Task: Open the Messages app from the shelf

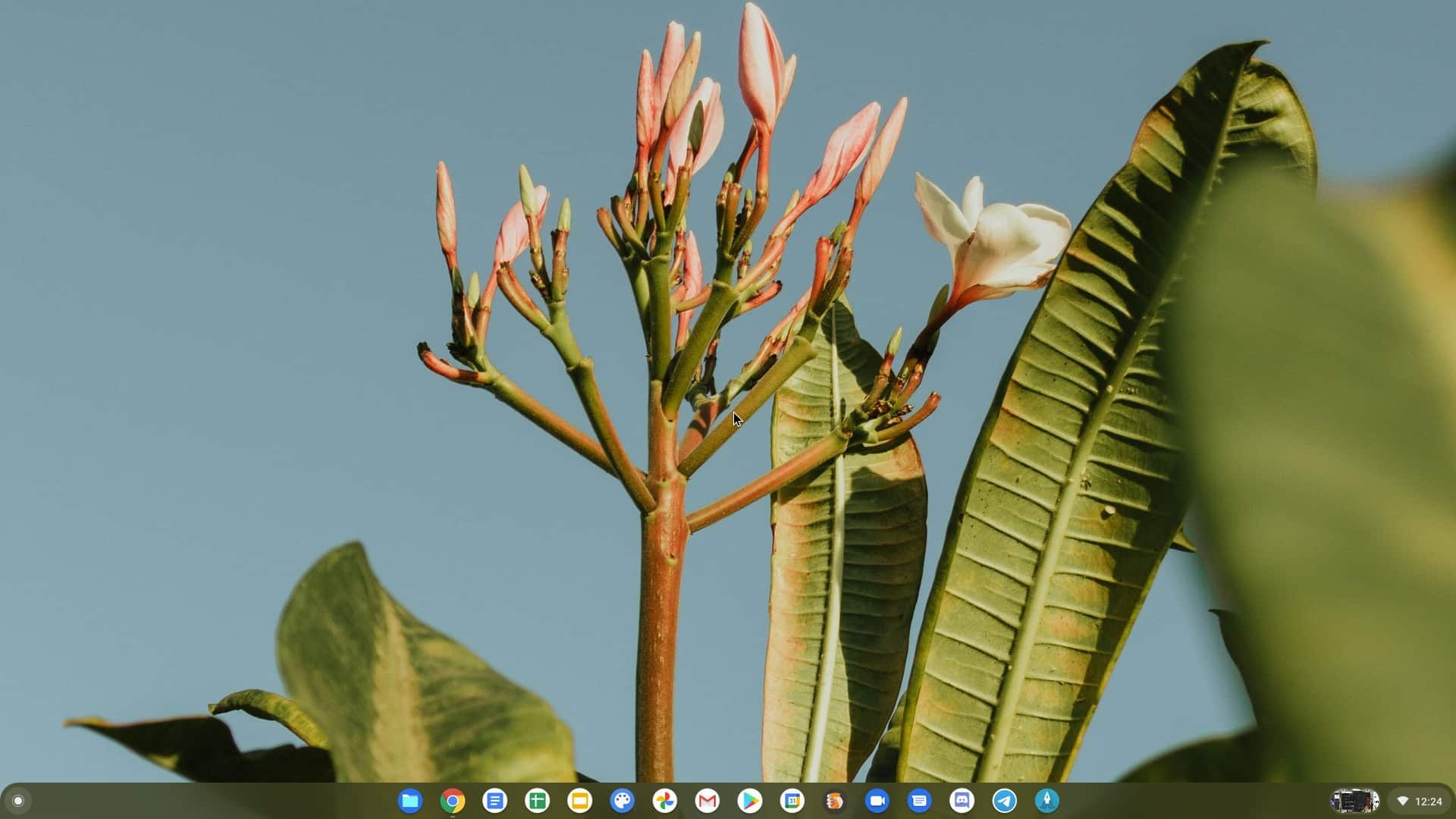Action: click(x=920, y=801)
